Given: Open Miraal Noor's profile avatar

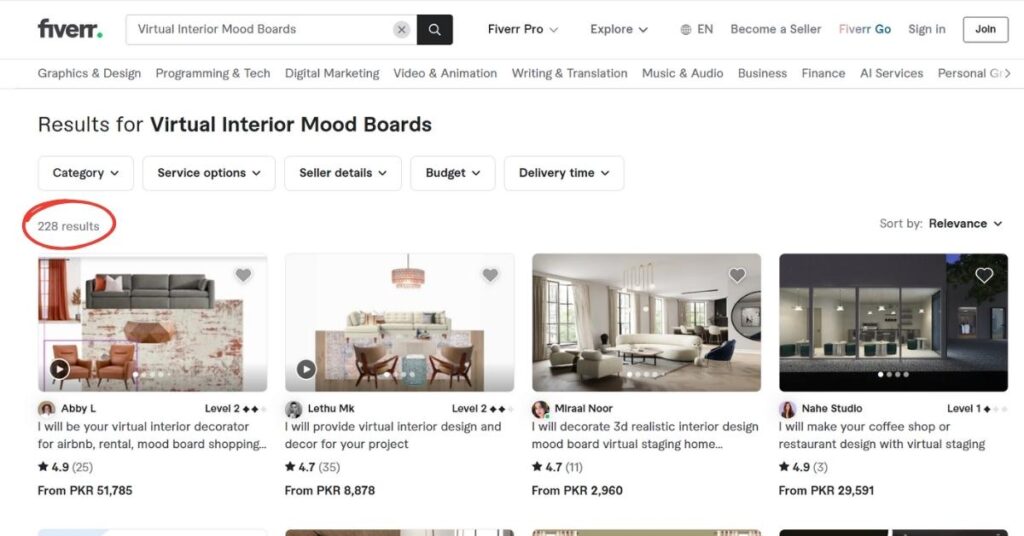Looking at the screenshot, I should [x=540, y=409].
